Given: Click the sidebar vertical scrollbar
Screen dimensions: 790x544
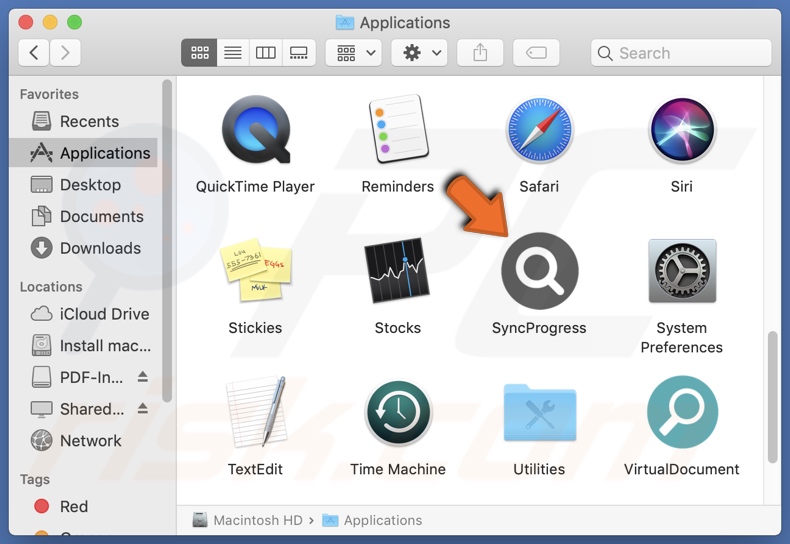Looking at the screenshot, I should (x=167, y=241).
